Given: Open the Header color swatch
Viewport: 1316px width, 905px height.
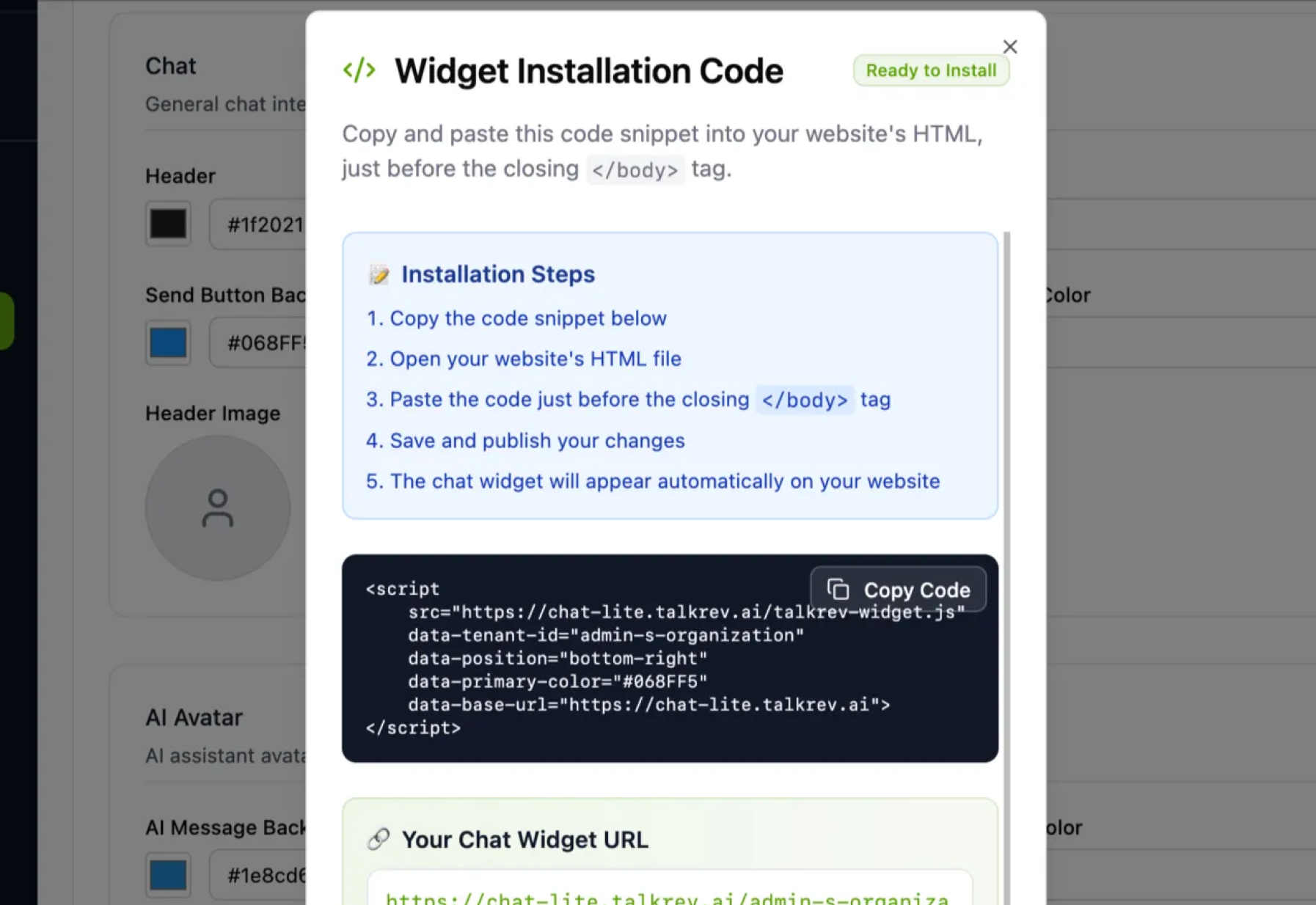Looking at the screenshot, I should click(168, 224).
